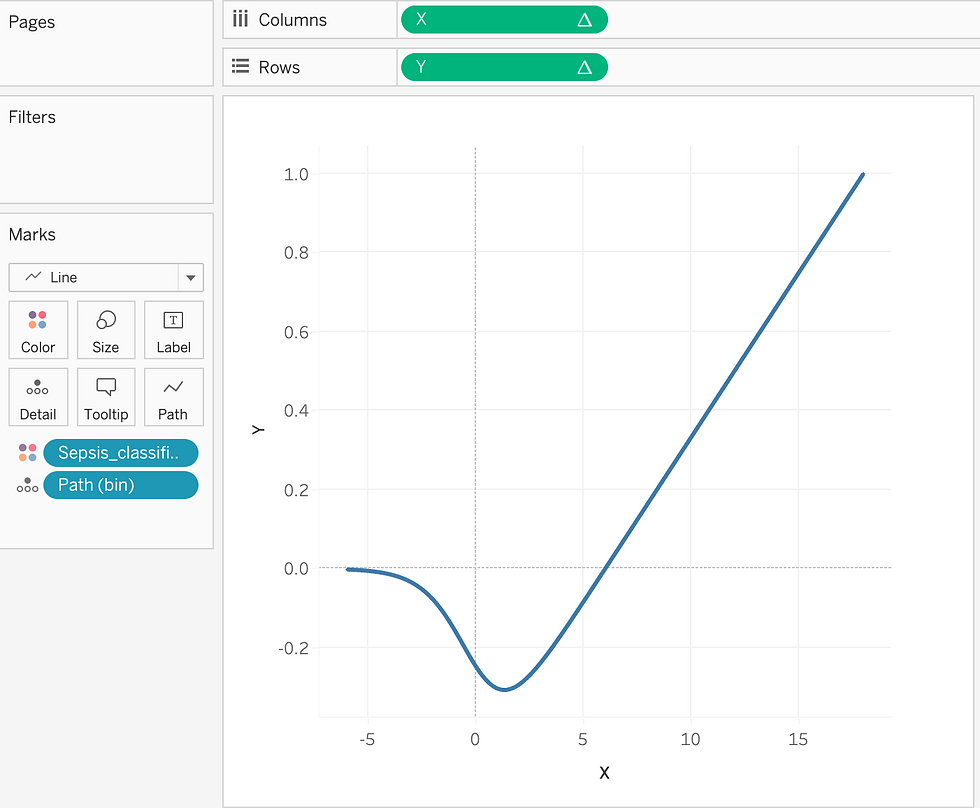
Task: Click the X axis title
Action: point(604,773)
